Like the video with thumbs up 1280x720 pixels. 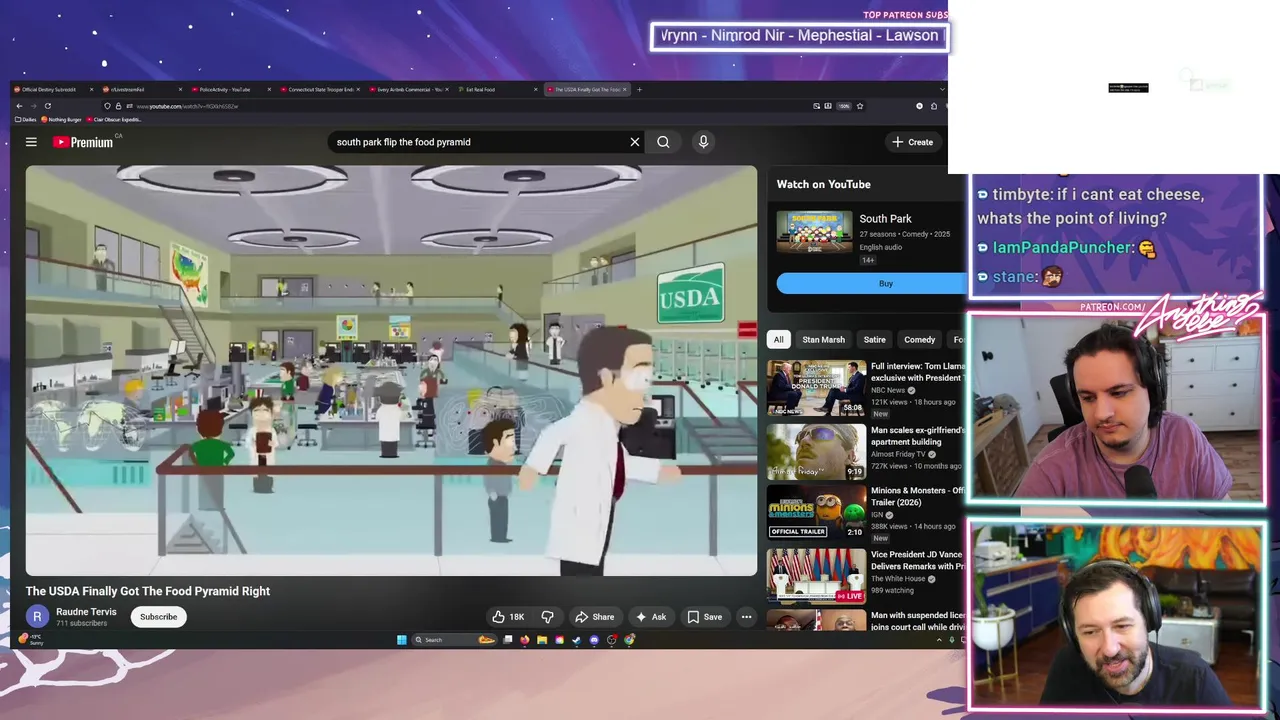tap(508, 617)
